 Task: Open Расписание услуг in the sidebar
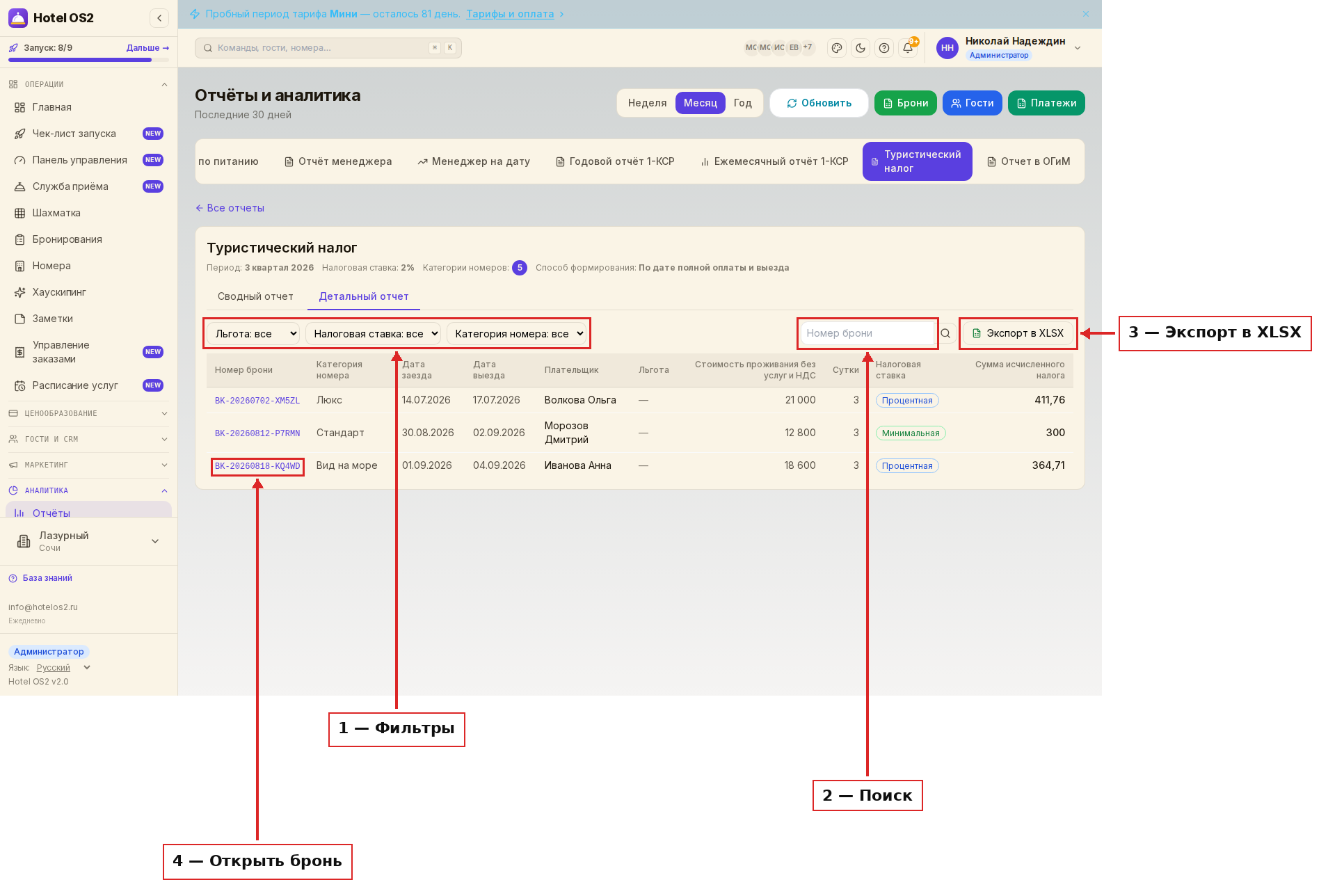coord(88,385)
